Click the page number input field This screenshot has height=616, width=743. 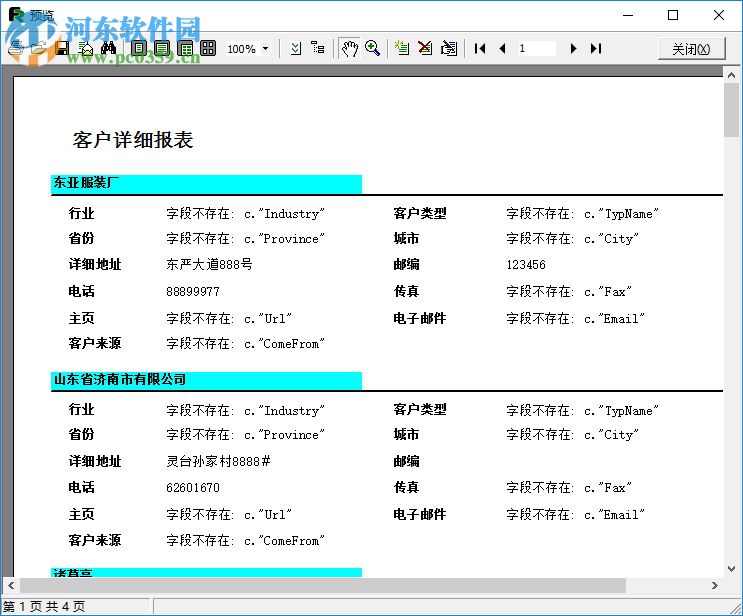tap(536, 48)
